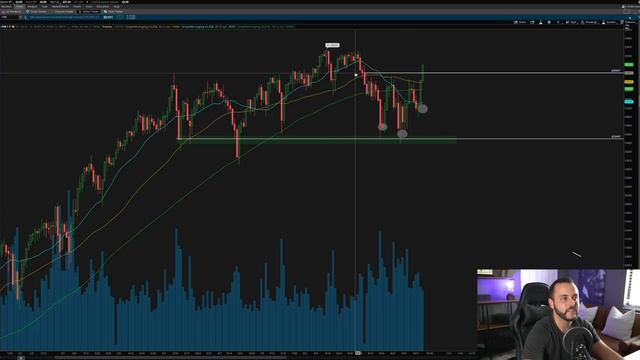The height and width of the screenshot is (360, 640).
Task: Open the Studies menu
Action: pyautogui.click(x=609, y=22)
